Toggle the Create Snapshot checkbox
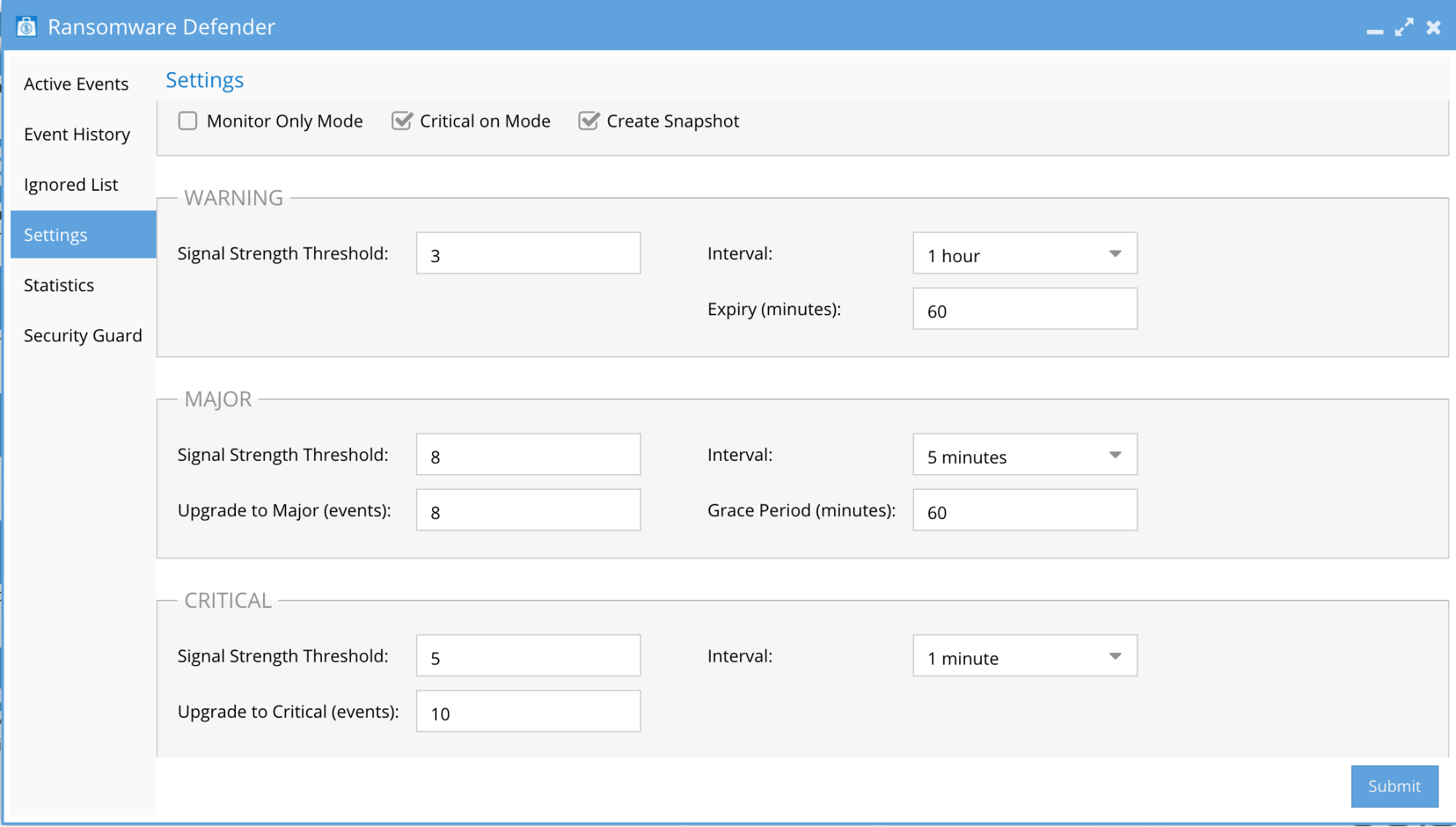Viewport: 1456px width, 827px height. (x=589, y=121)
